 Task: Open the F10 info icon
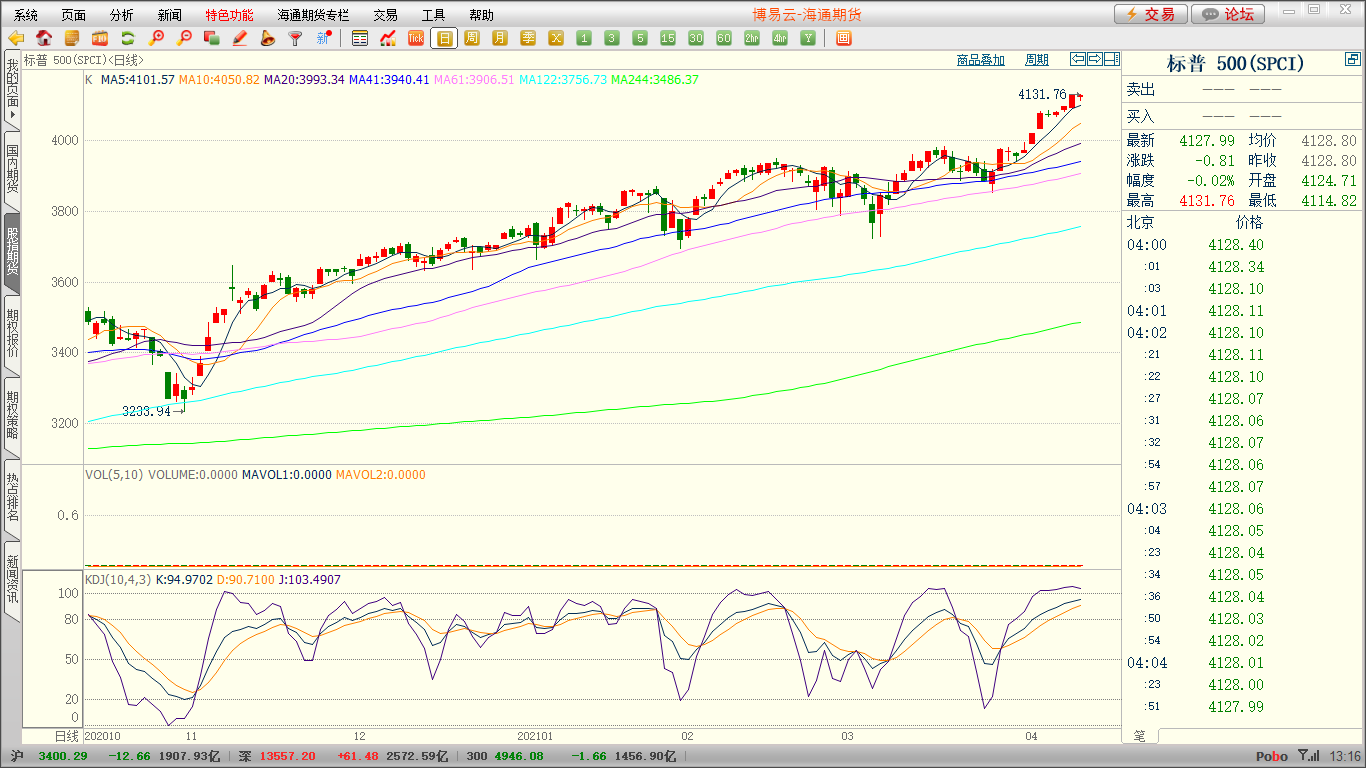(x=100, y=38)
